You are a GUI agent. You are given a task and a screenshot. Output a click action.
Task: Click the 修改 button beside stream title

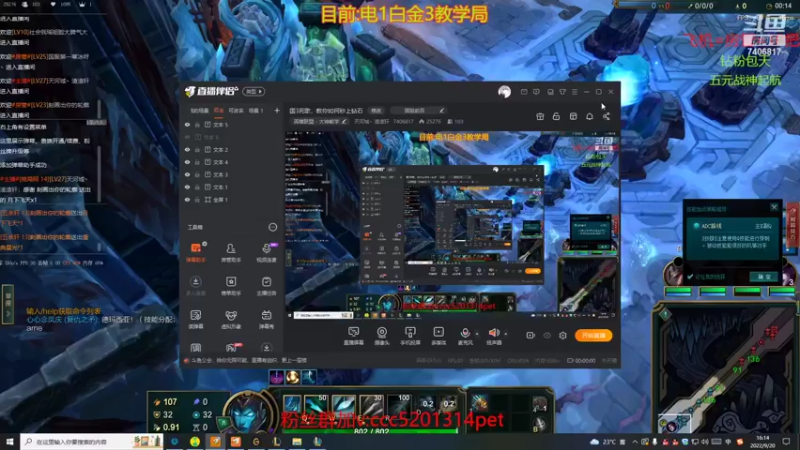pyautogui.click(x=376, y=111)
